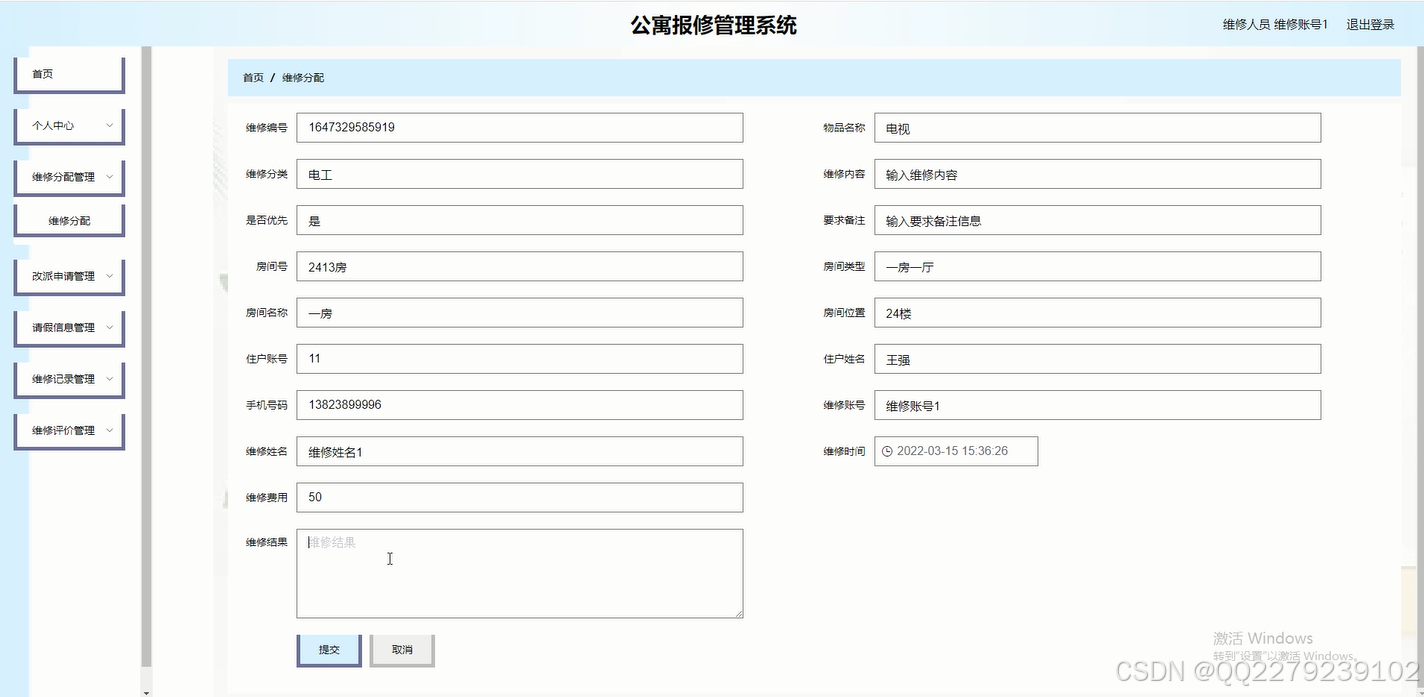The width and height of the screenshot is (1424, 697).
Task: Expand the 请假信息管理 section
Action: [x=68, y=327]
